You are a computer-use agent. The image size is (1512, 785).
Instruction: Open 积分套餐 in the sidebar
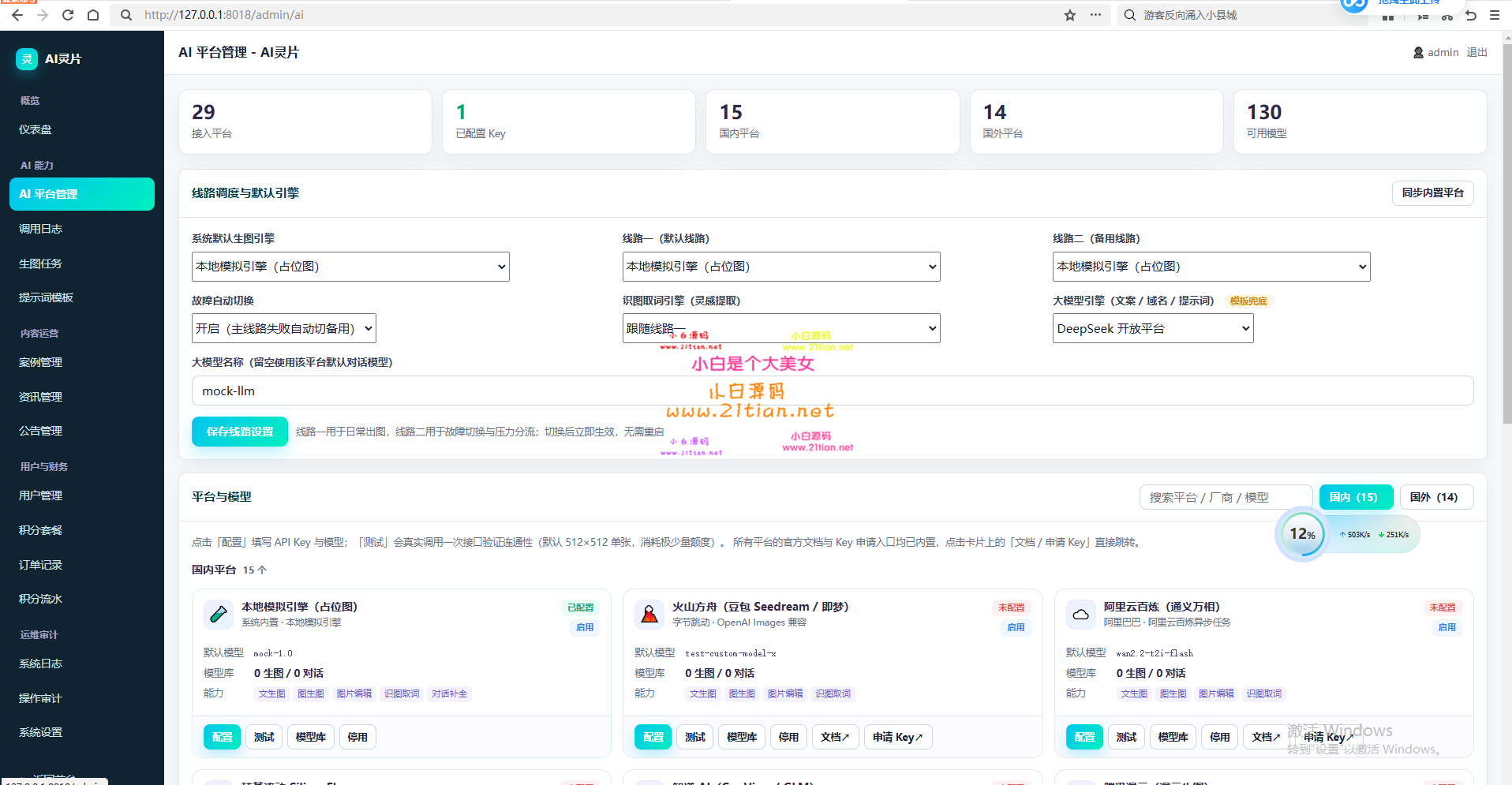click(82, 530)
